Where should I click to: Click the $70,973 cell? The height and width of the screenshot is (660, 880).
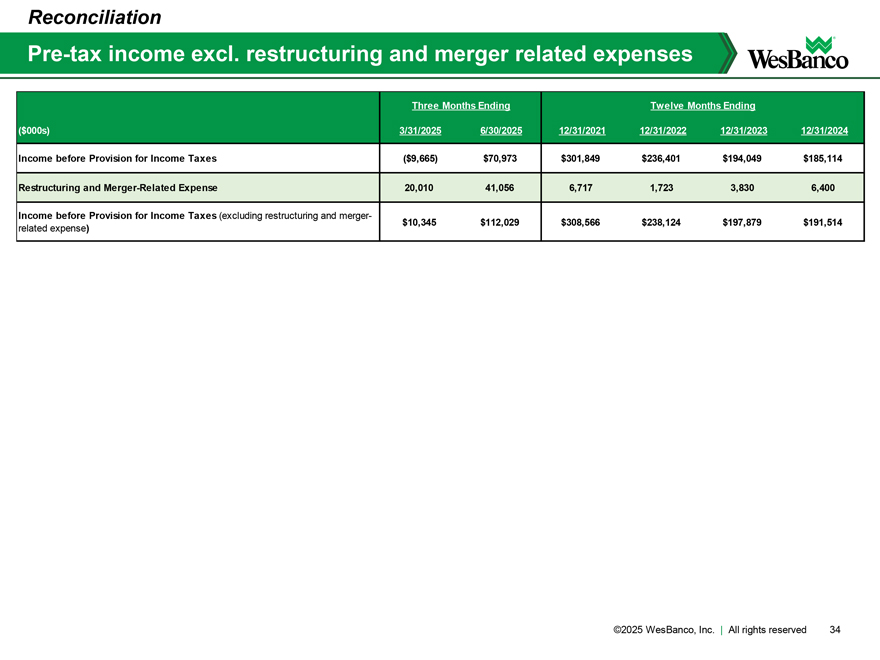click(500, 158)
